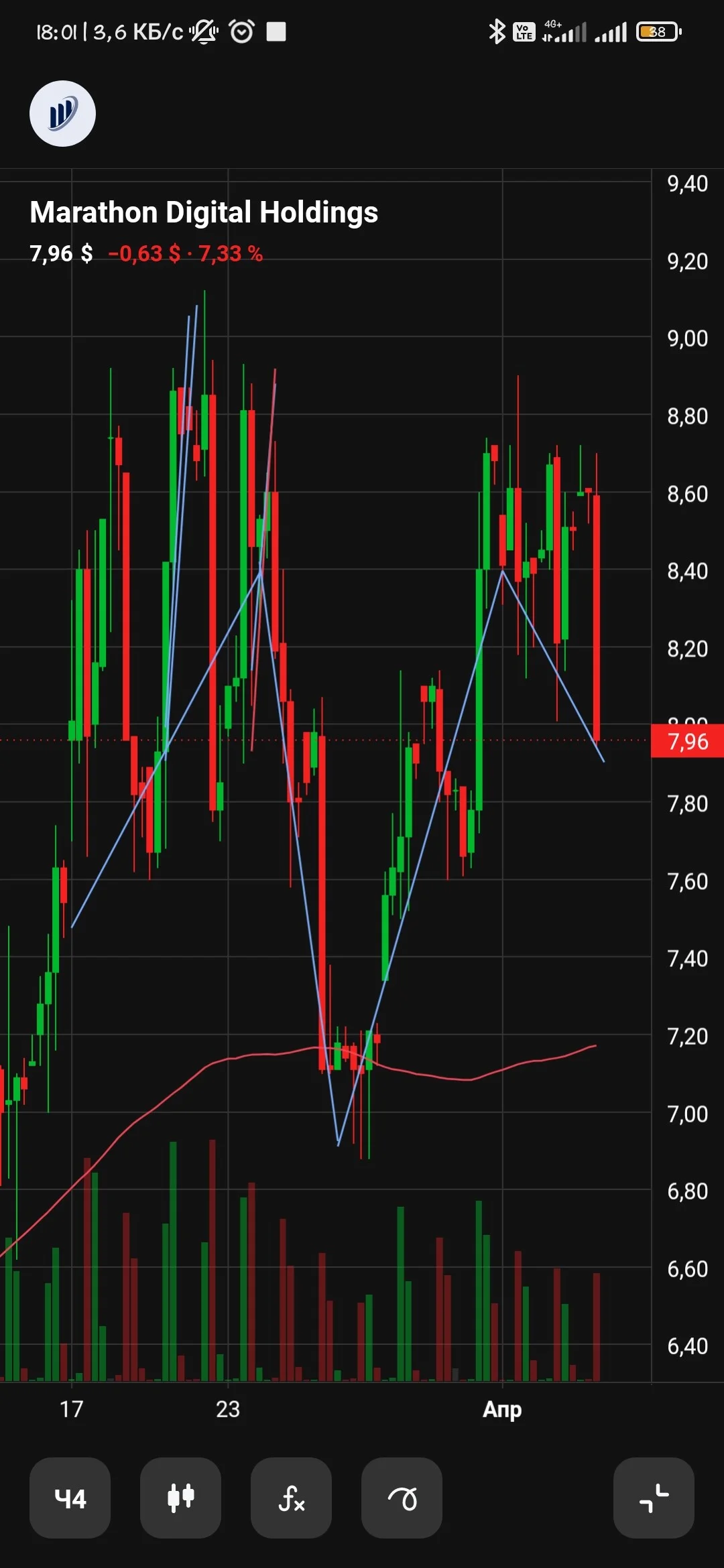Select the red 7,96 price marker
This screenshot has height=1568, width=724.
click(687, 741)
